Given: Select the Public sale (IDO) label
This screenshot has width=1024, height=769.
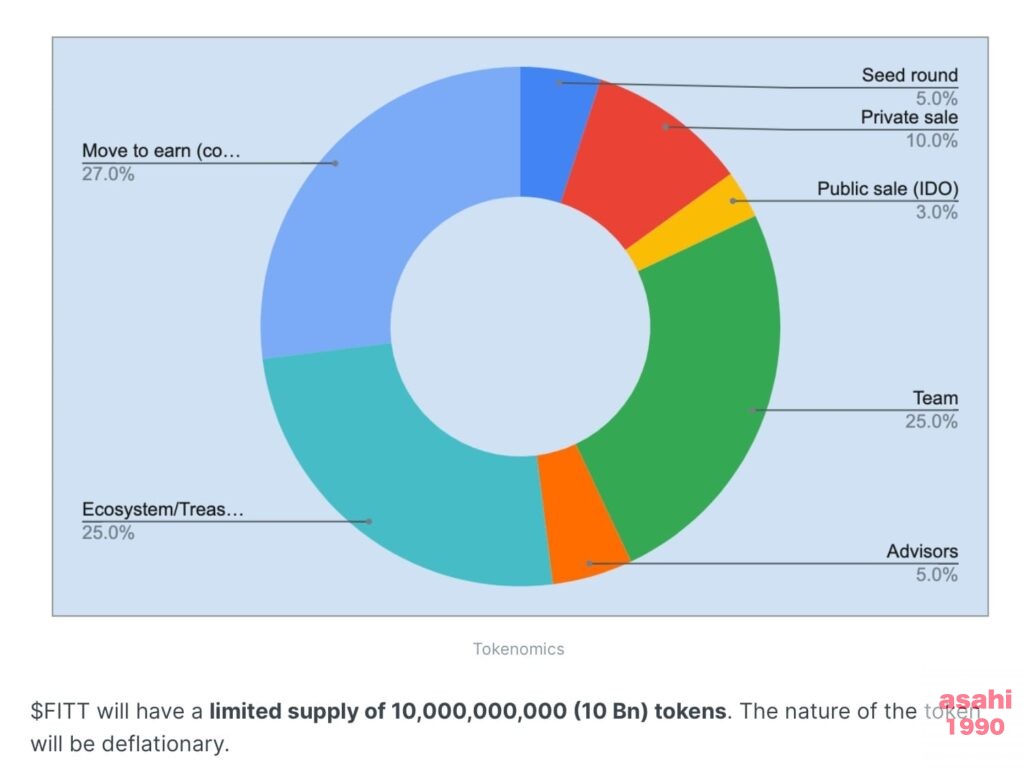Looking at the screenshot, I should [888, 189].
